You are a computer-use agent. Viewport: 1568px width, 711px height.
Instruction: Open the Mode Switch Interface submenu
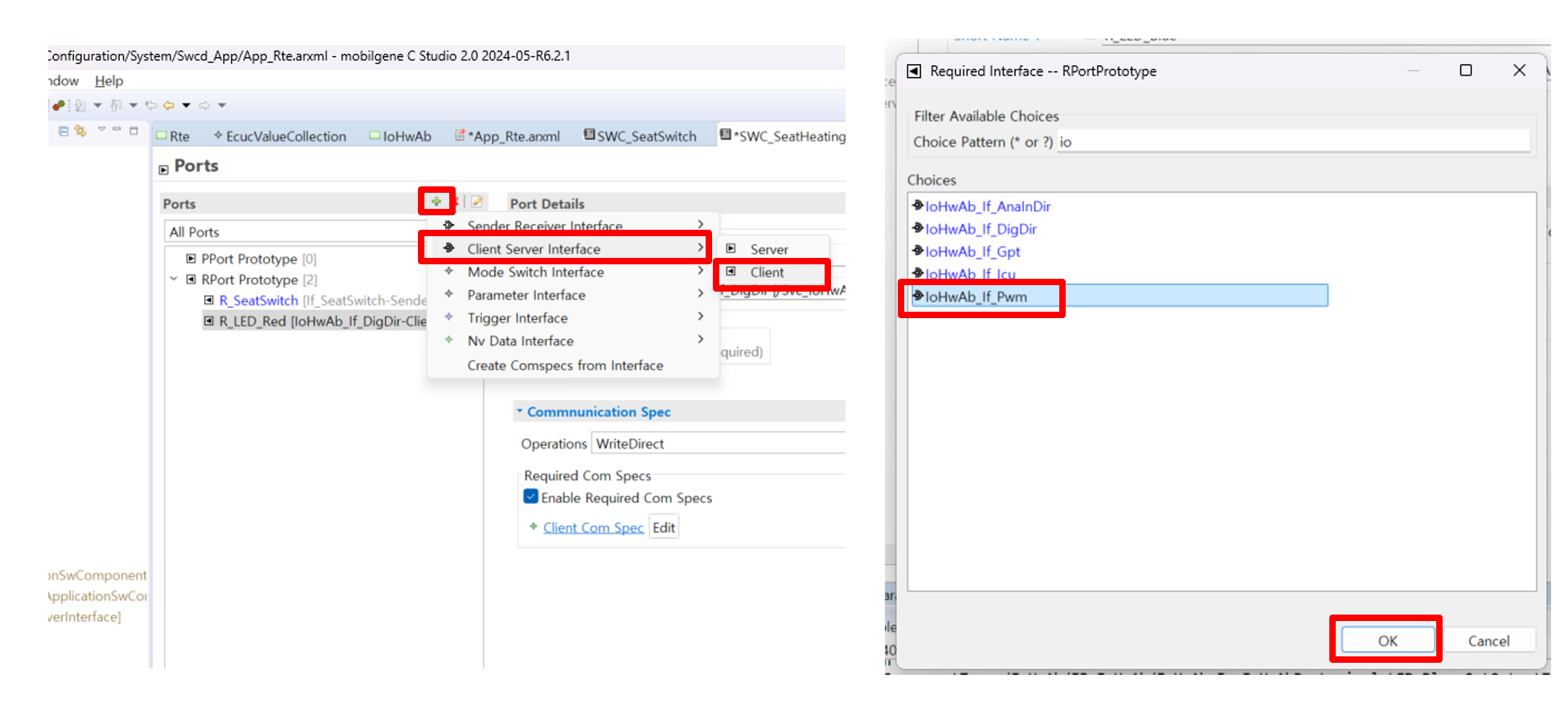[x=535, y=272]
